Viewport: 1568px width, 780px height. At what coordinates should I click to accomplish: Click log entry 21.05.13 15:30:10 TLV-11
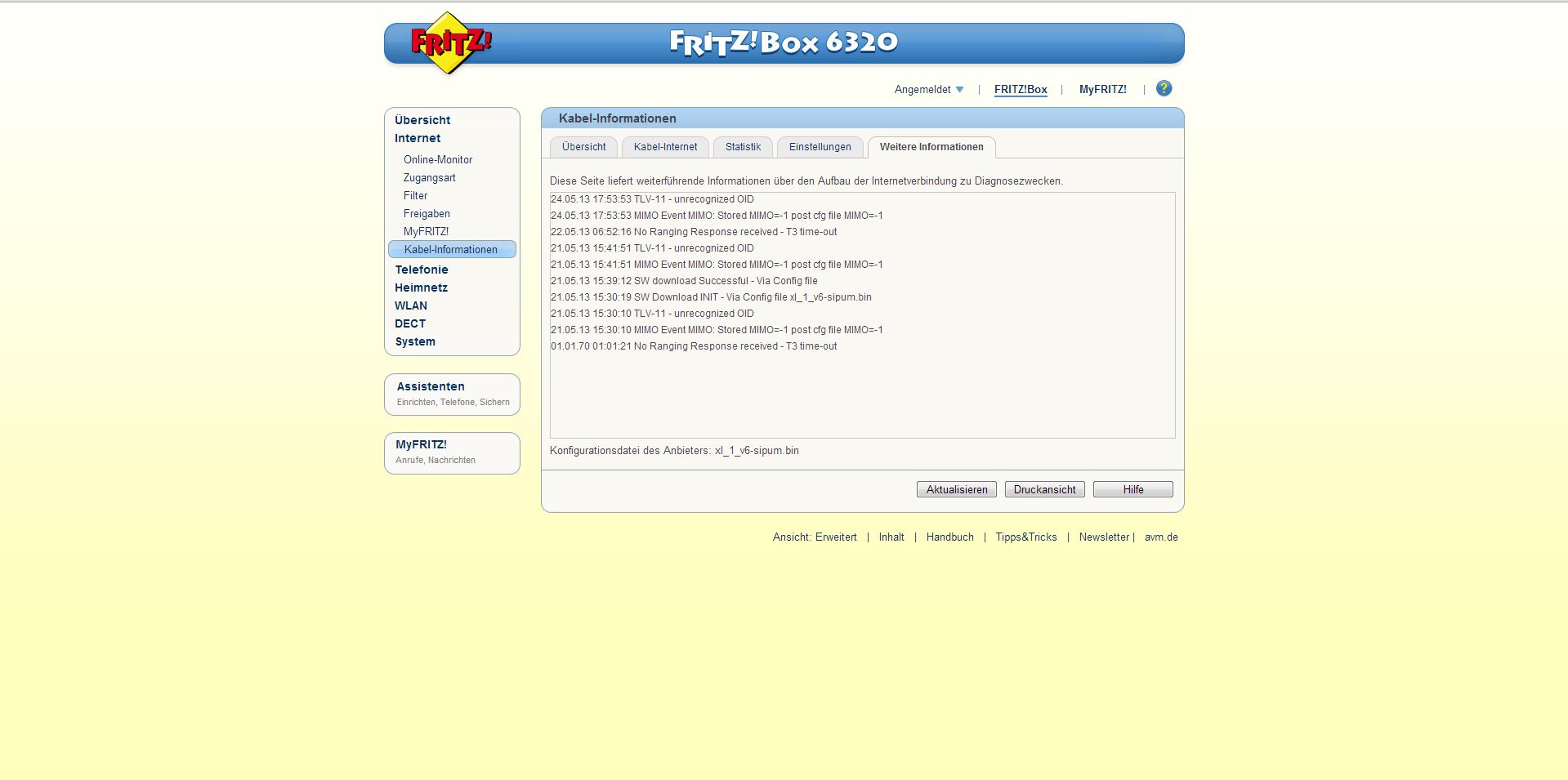coord(652,314)
